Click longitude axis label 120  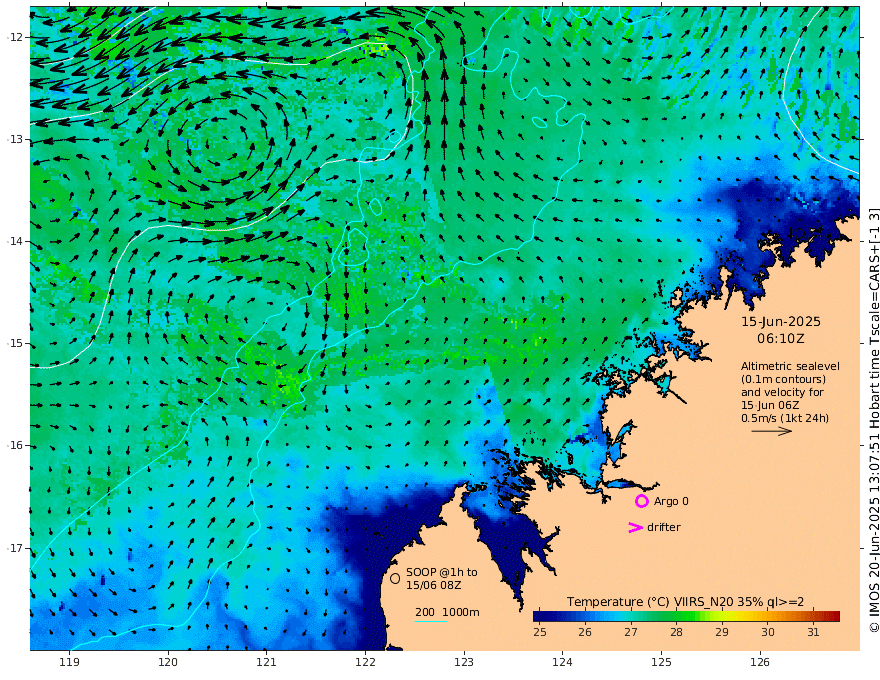(168, 662)
